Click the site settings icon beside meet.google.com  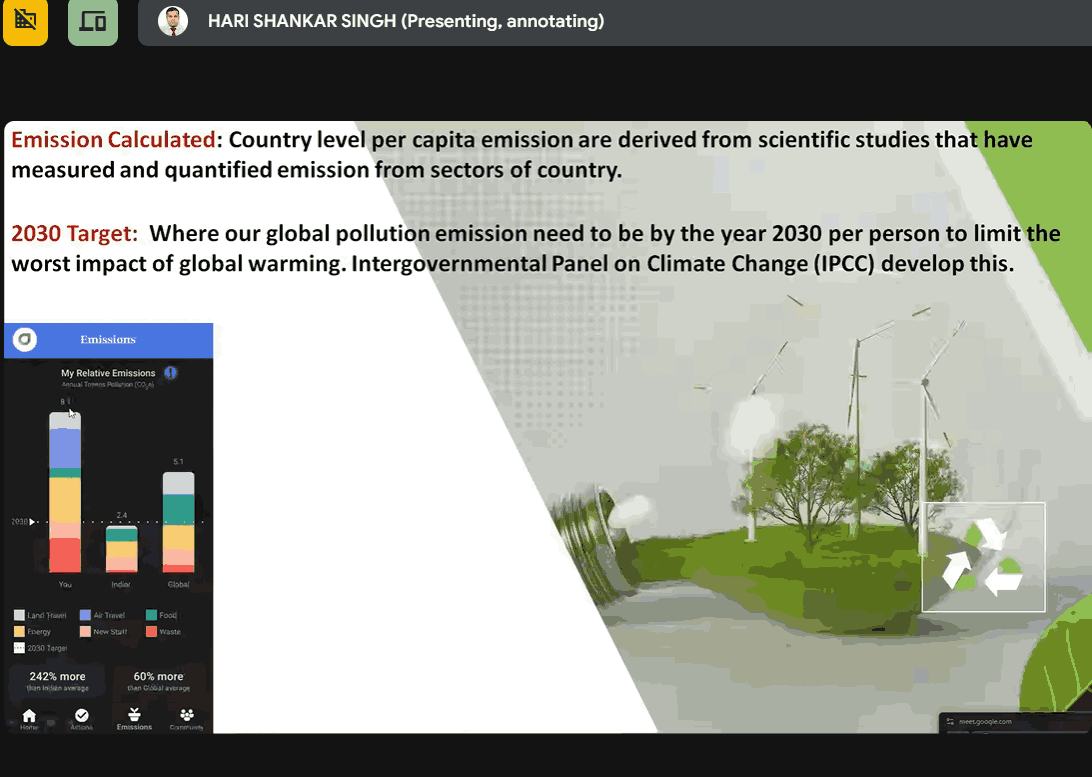point(951,721)
